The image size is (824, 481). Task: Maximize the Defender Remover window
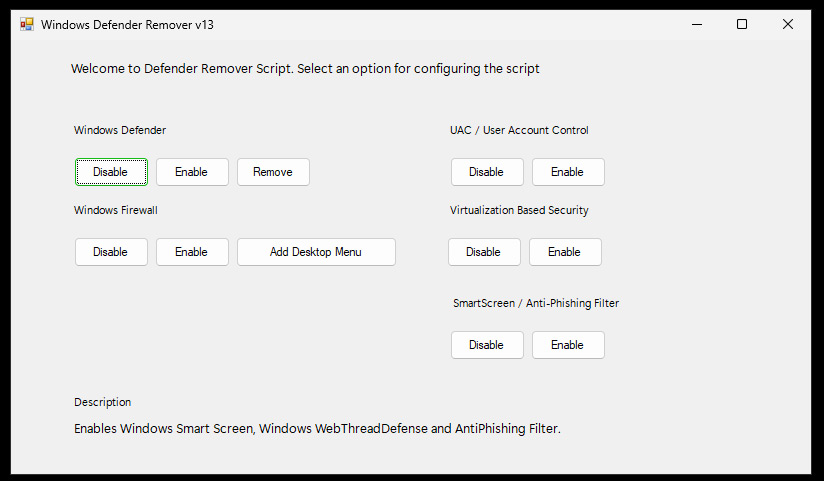[742, 24]
